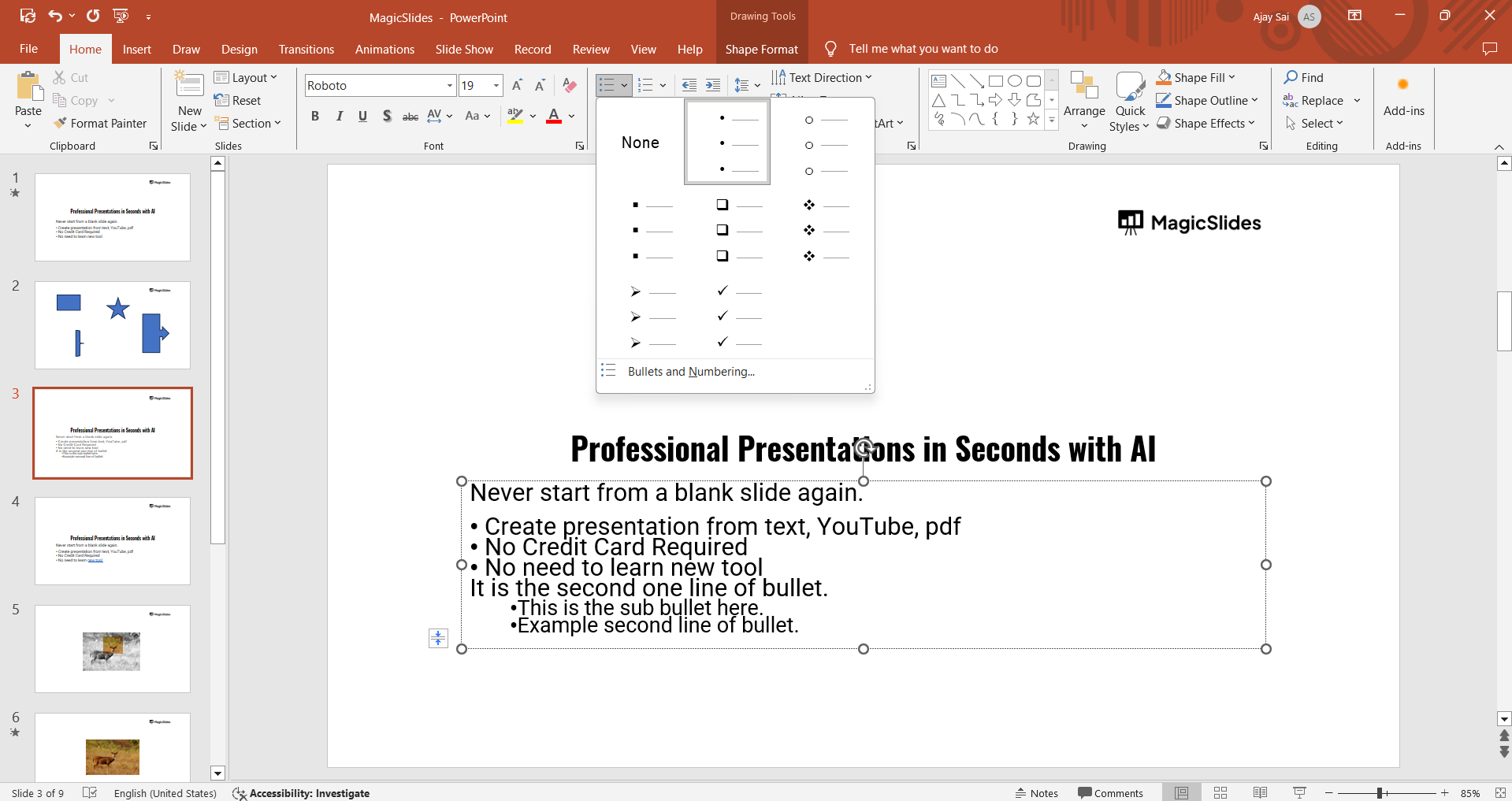Click the zoom slider handle

click(x=1380, y=793)
